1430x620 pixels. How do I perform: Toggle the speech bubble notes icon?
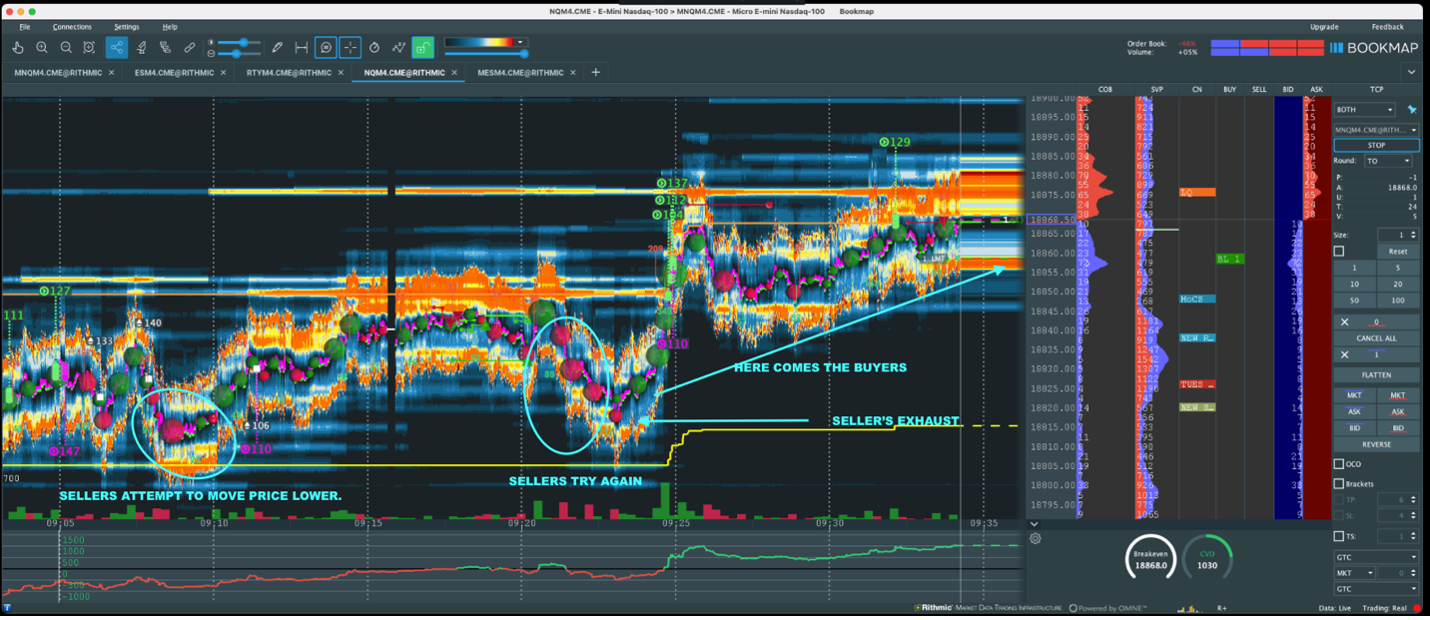(x=326, y=47)
